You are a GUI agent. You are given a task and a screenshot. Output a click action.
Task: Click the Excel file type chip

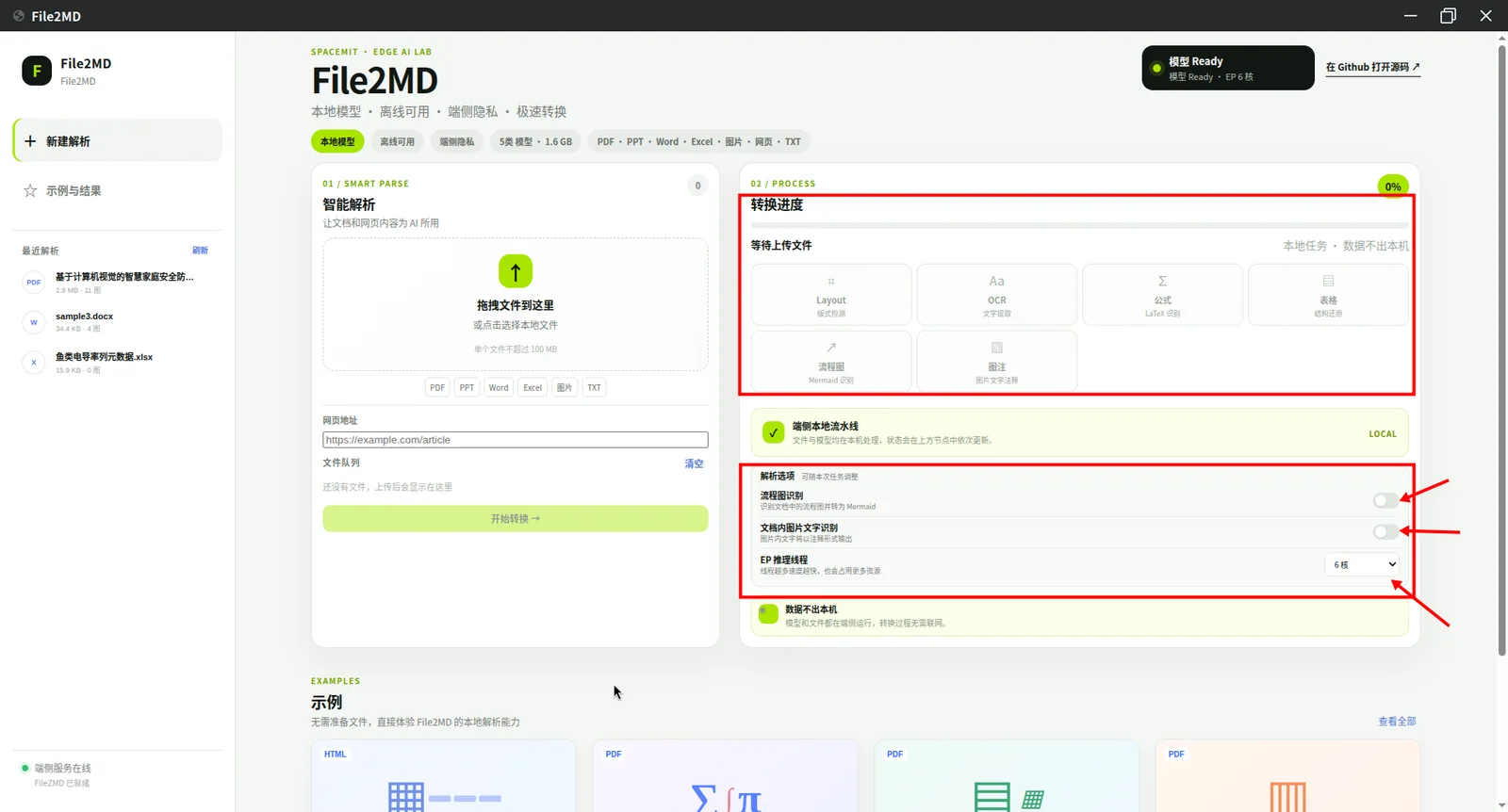click(x=533, y=387)
